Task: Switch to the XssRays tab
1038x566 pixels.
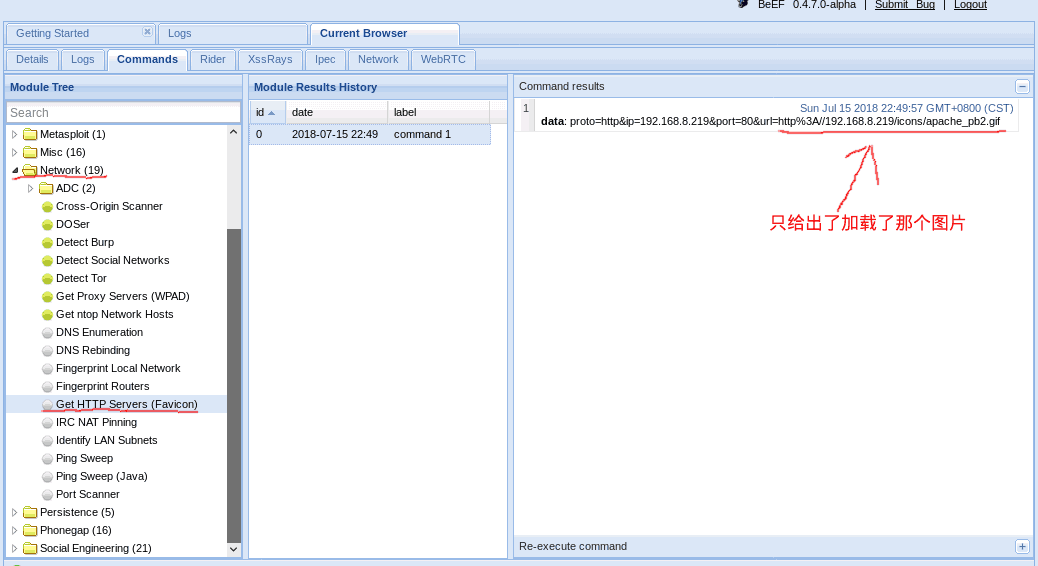Action: [x=270, y=60]
